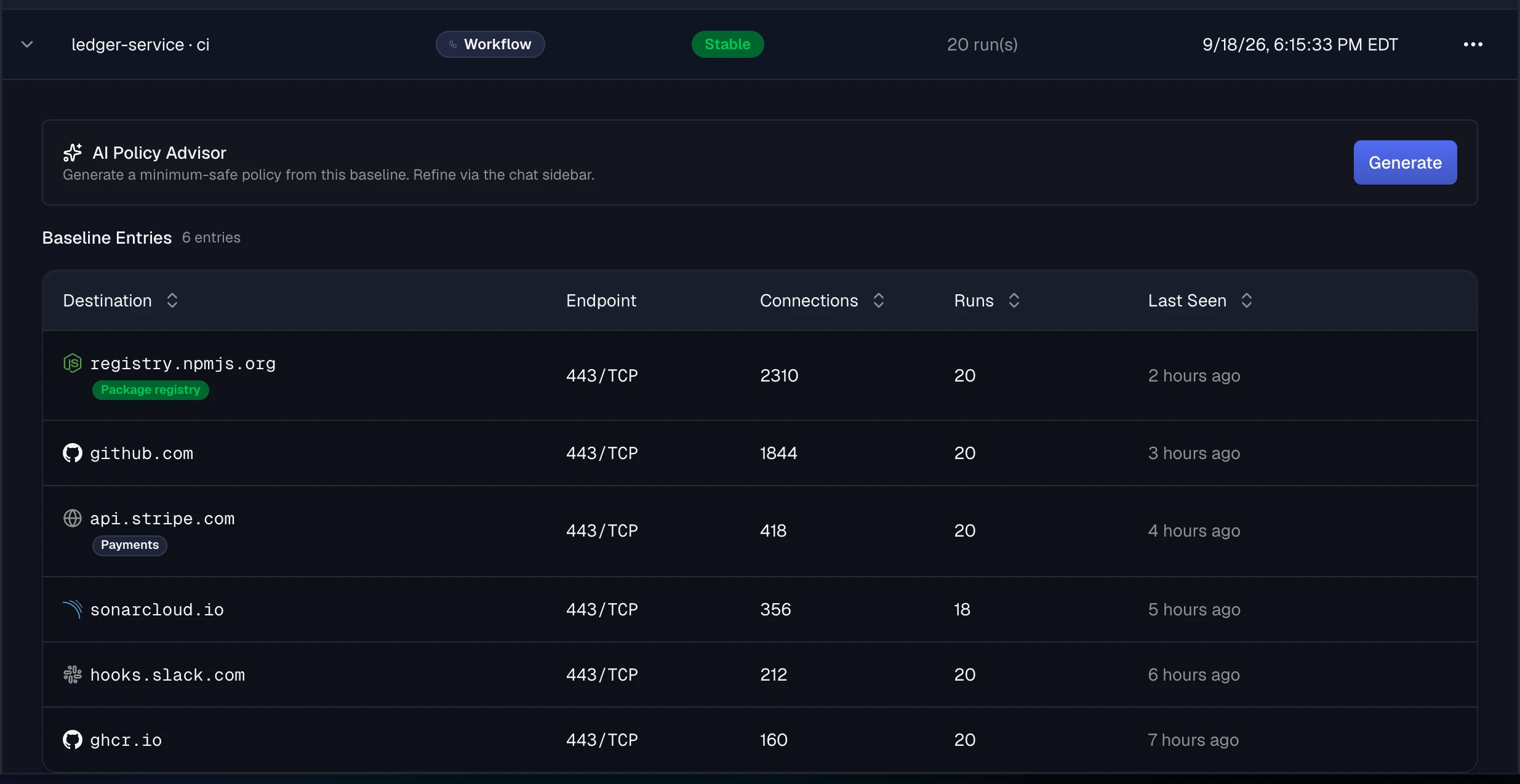Click the 2 hours ago timestamp
This screenshot has height=784, width=1520.
(1194, 375)
